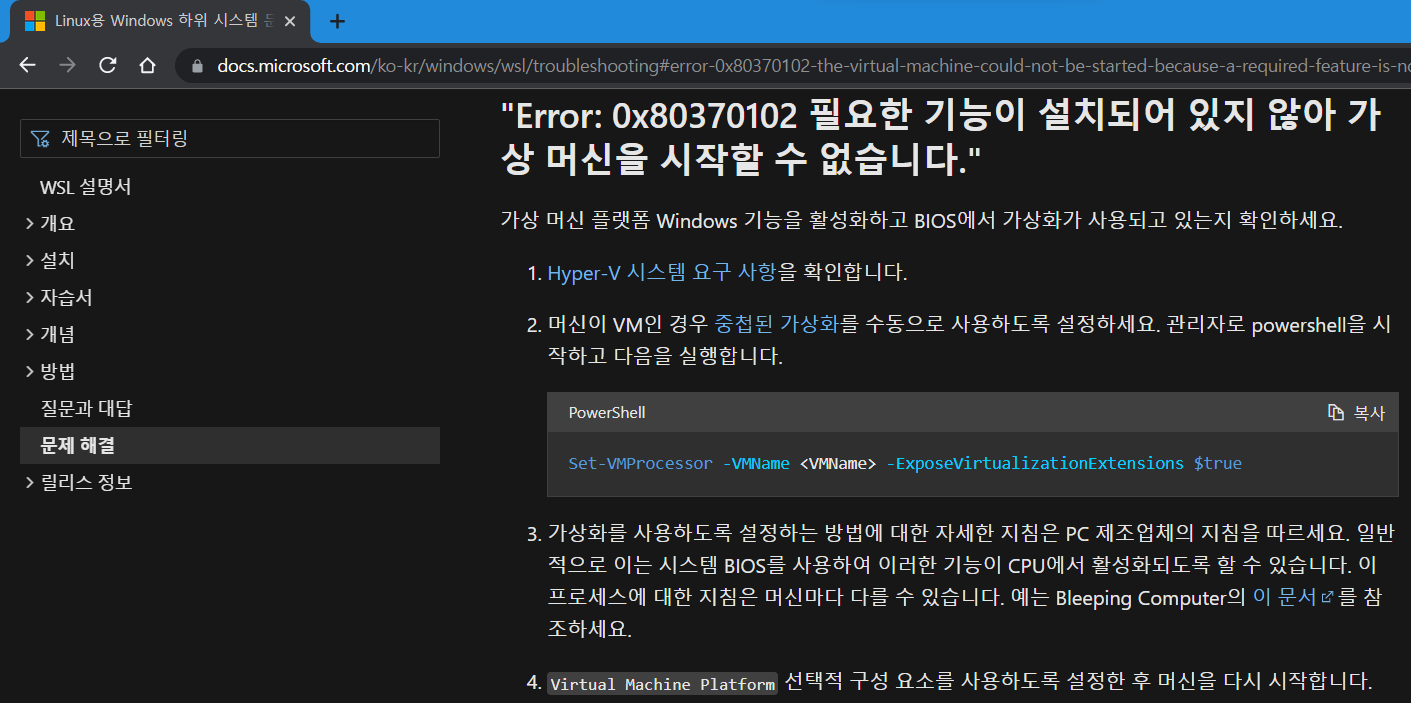The width and height of the screenshot is (1411, 703).
Task: Open Hyper-V 시스템 요구 사항 link
Action: coord(662,272)
